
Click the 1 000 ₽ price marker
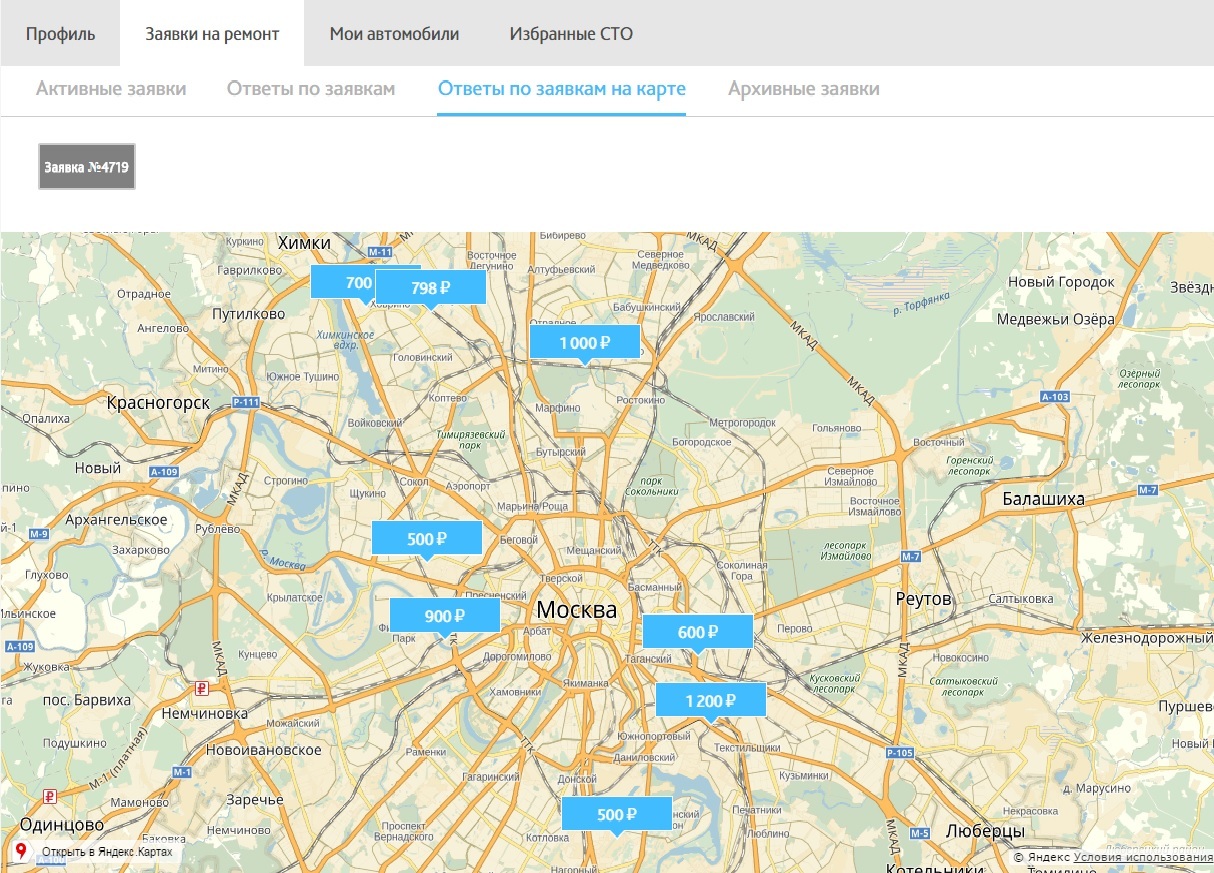585,343
